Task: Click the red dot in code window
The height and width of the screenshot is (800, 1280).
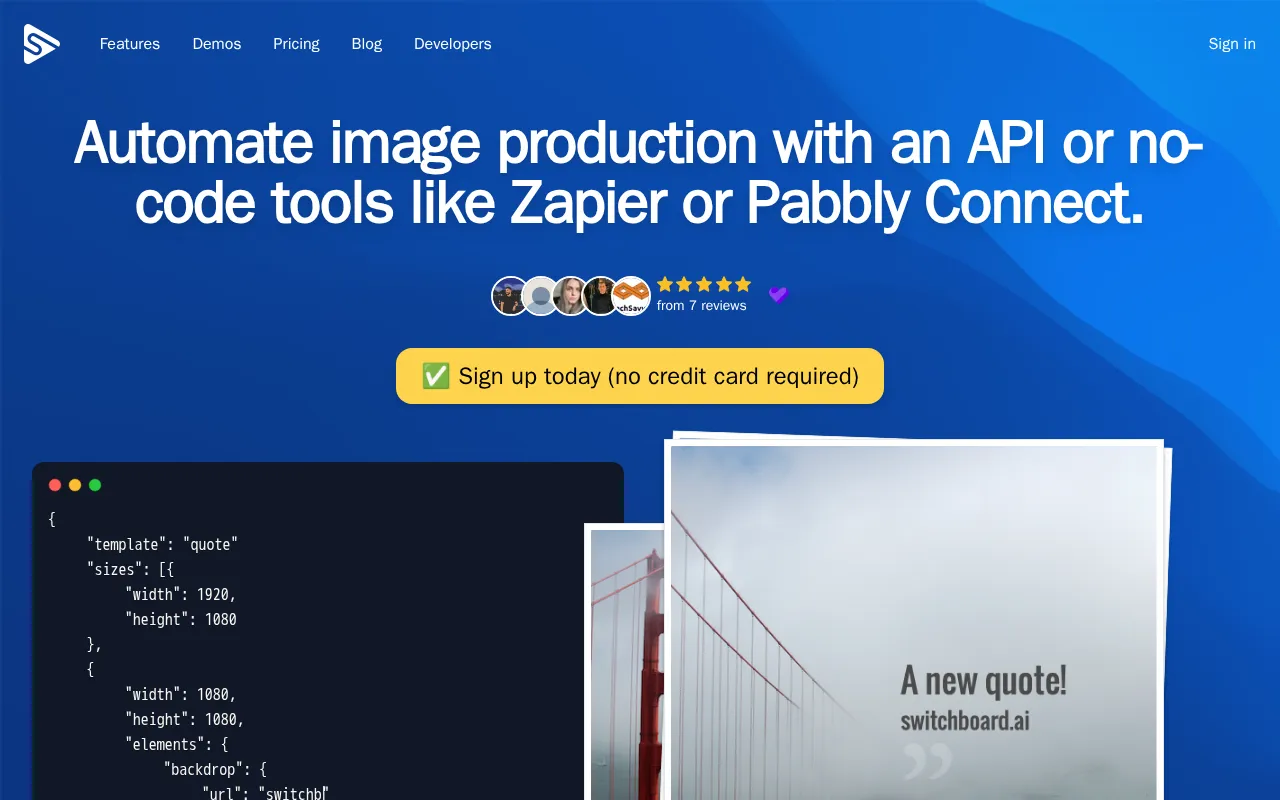Action: coord(55,485)
